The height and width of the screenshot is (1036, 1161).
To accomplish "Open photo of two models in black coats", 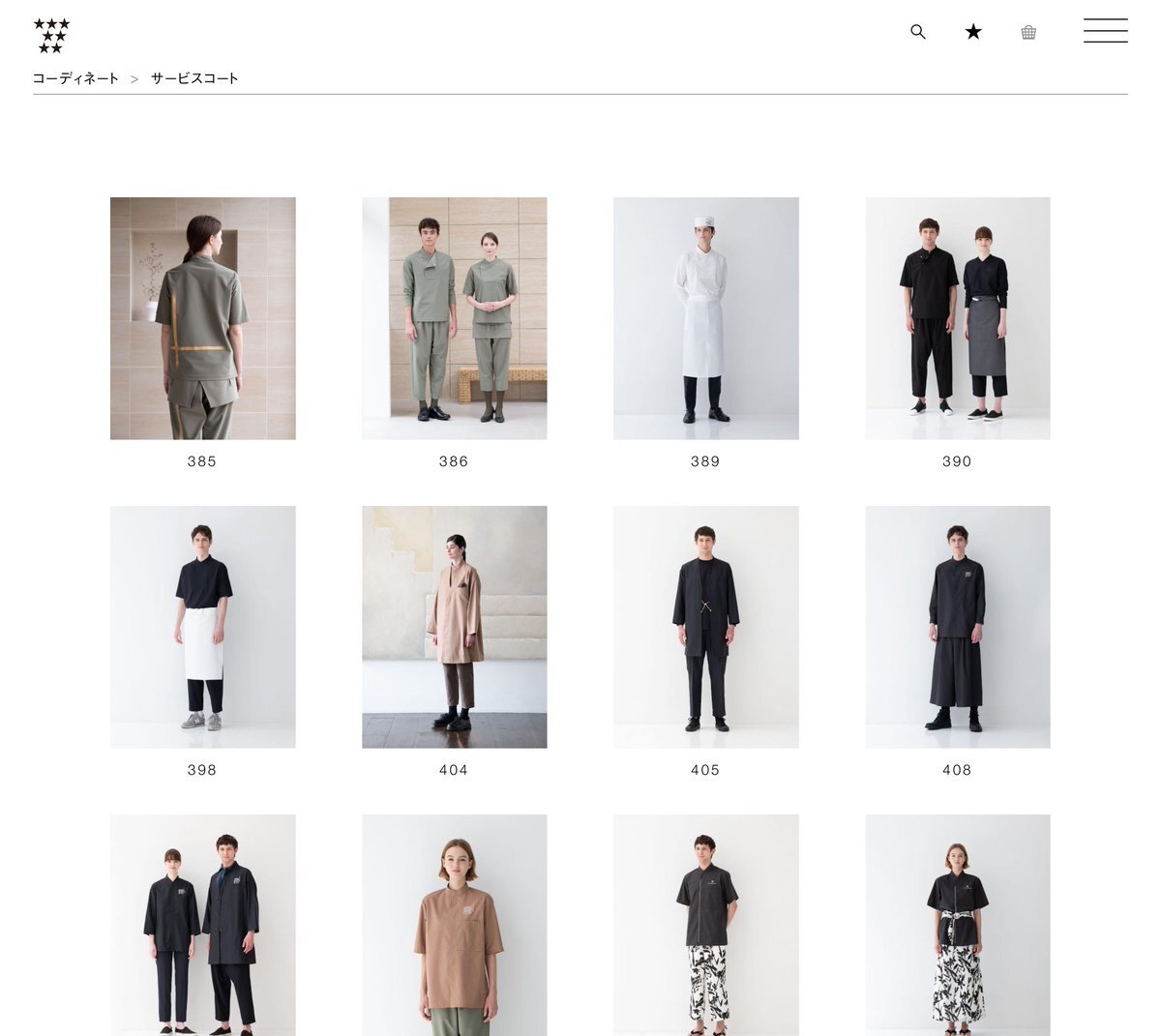I will click(203, 925).
